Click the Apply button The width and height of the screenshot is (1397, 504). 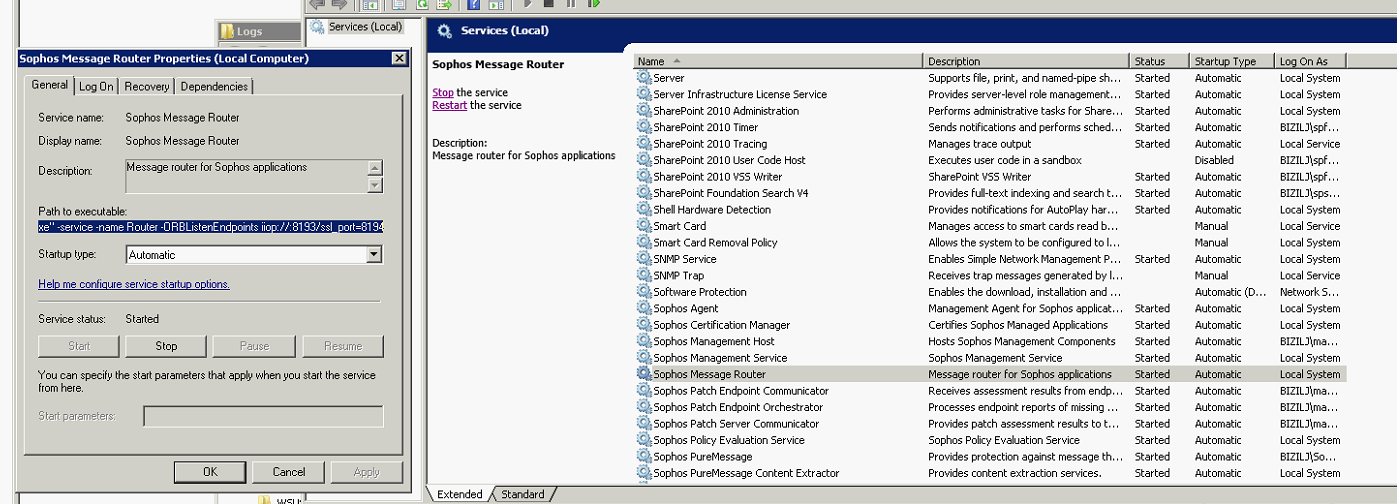click(x=367, y=472)
